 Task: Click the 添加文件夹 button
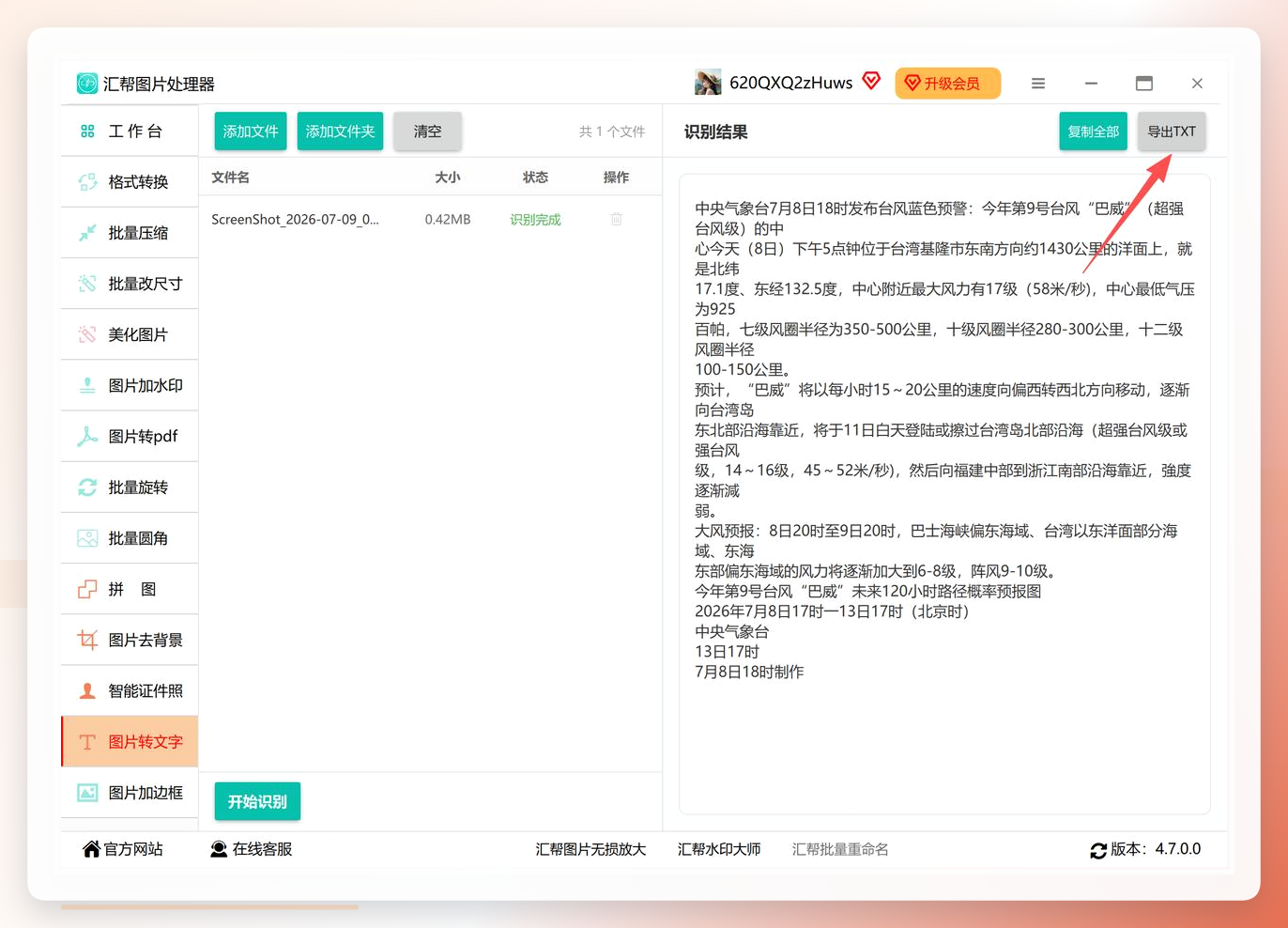tap(340, 131)
